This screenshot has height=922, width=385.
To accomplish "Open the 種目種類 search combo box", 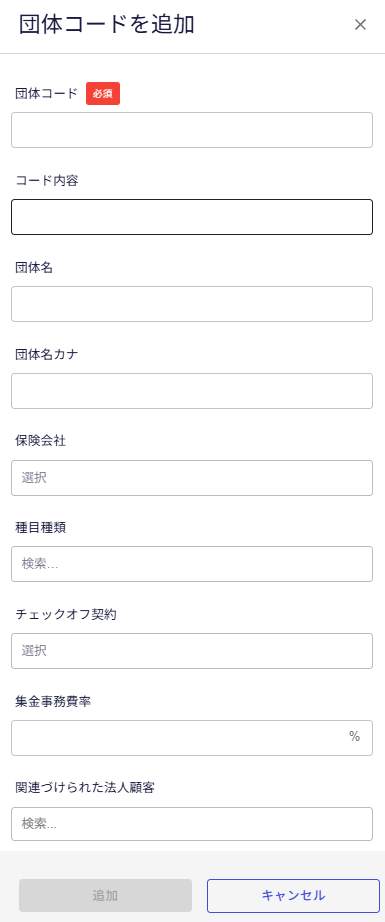I will click(192, 564).
